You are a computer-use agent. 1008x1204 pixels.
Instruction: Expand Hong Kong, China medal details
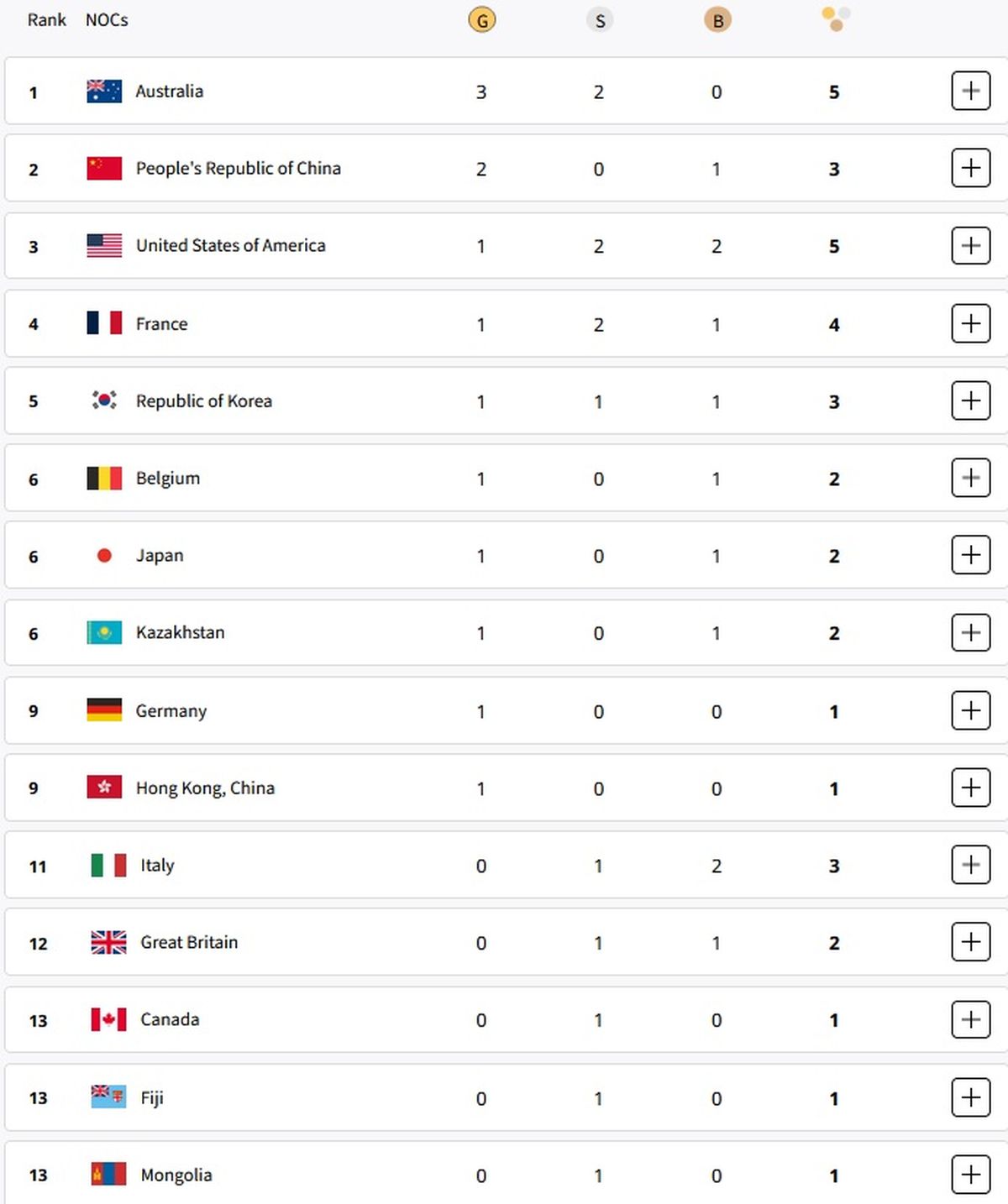970,788
